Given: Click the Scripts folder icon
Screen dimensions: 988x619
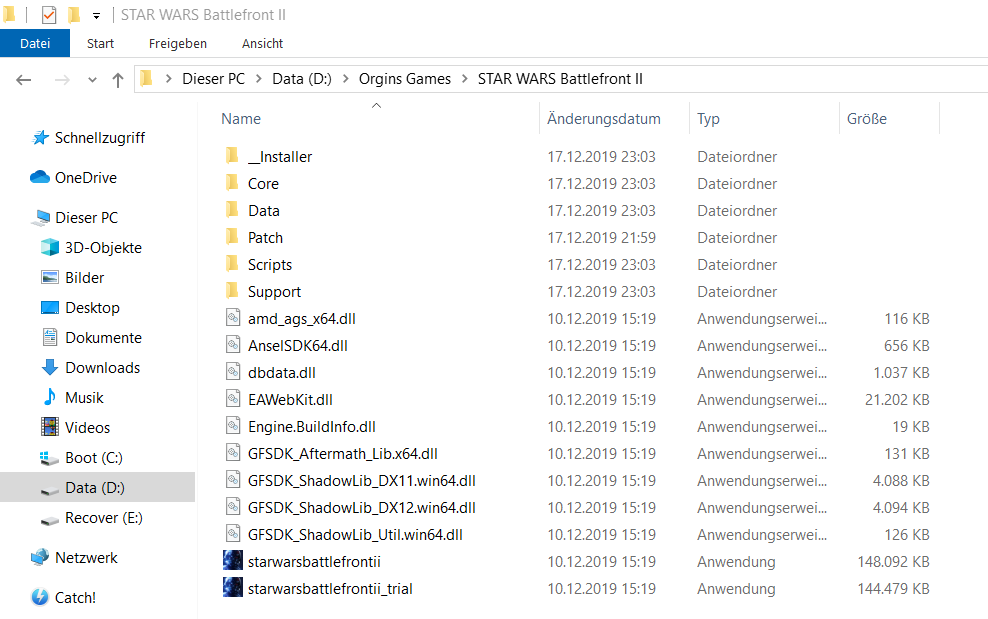Looking at the screenshot, I should 232,264.
